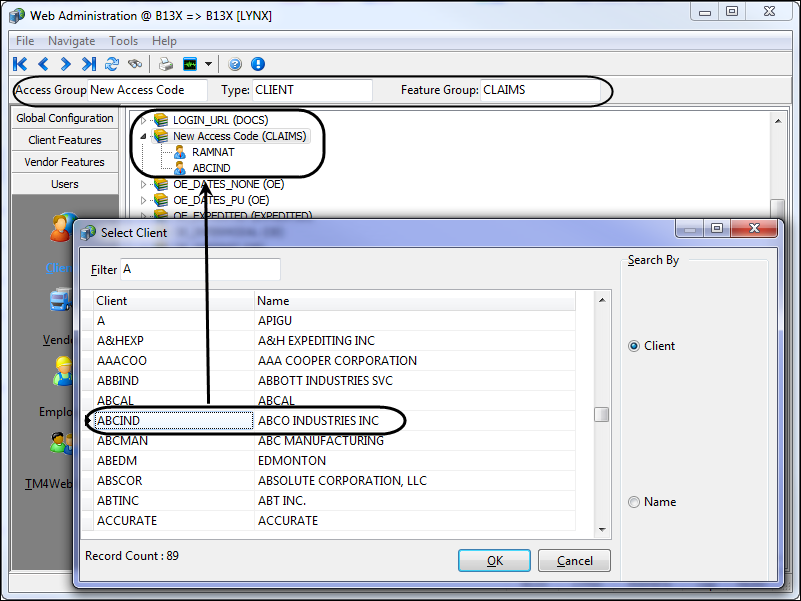Screen dimensions: 801x601
Task: Click Cancel in Select Client dialog
Action: pos(574,561)
